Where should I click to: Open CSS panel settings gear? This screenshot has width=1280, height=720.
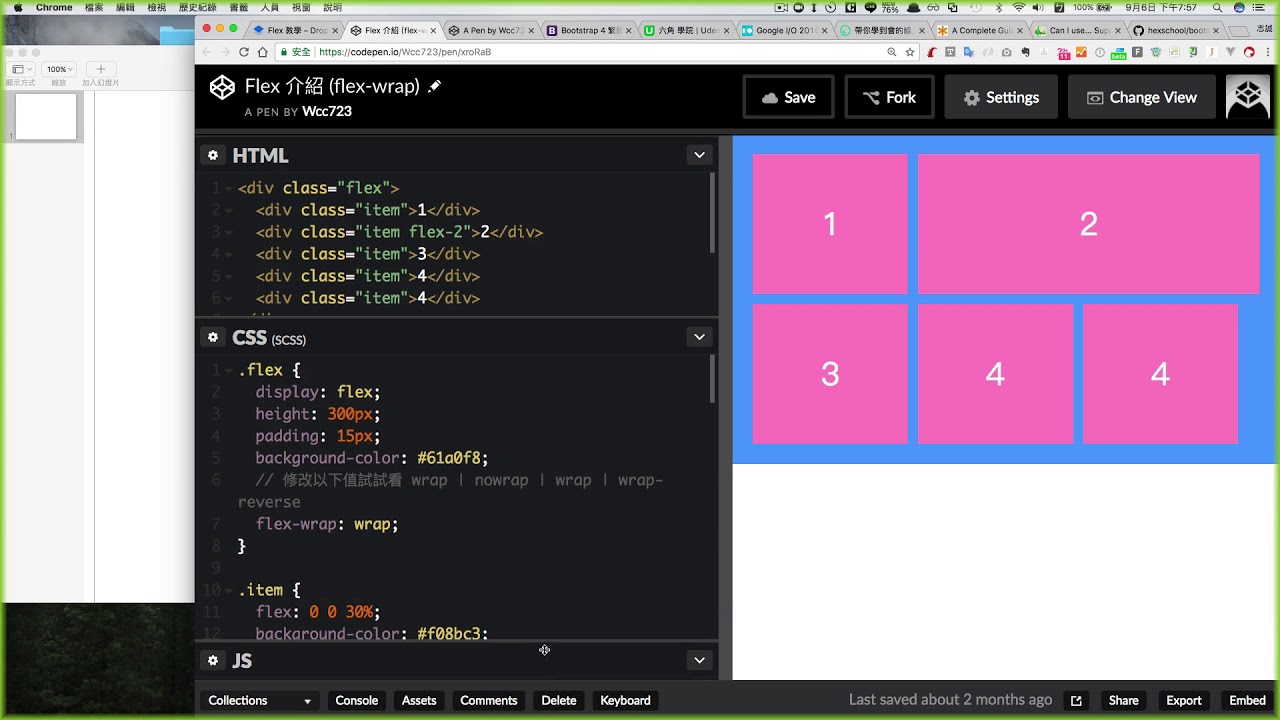(212, 337)
